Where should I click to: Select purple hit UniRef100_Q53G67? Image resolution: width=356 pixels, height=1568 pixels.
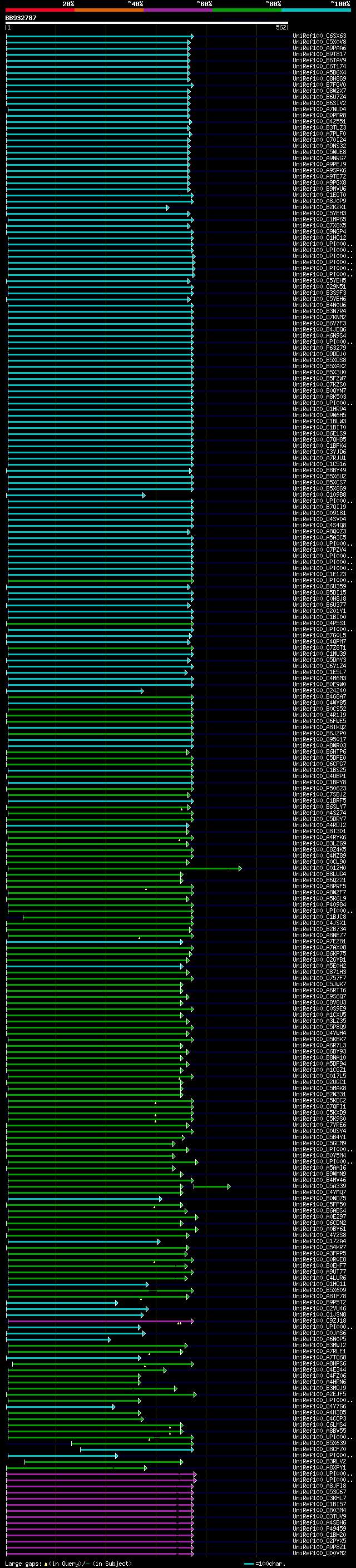[x=319, y=1492]
